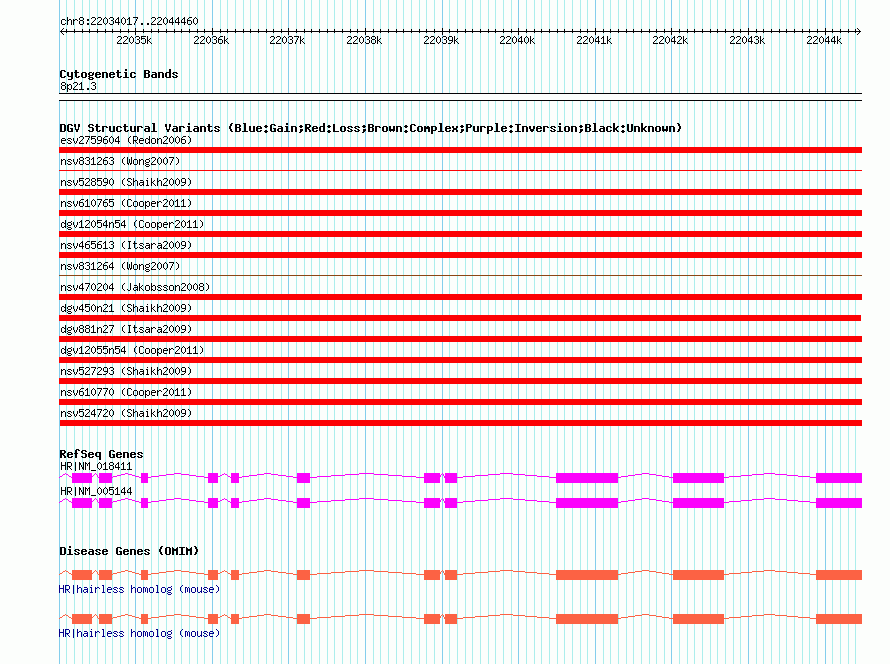Click the RefSeq Genes track title
The image size is (890, 664).
click(x=101, y=454)
